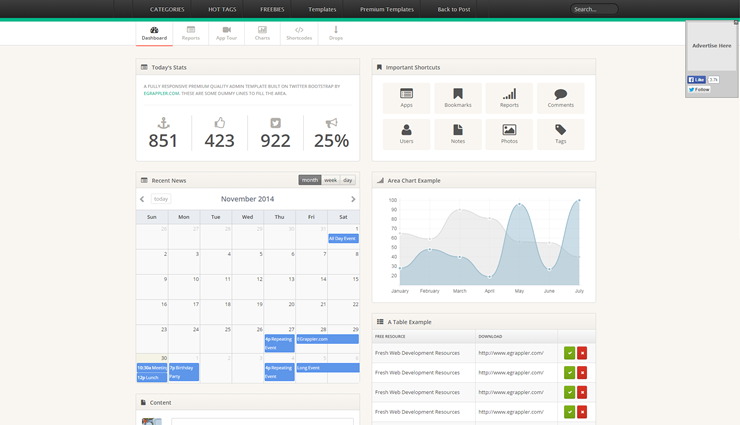Screen dimensions: 740x425
Task: Click the Twitter Follow button
Action: [699, 90]
